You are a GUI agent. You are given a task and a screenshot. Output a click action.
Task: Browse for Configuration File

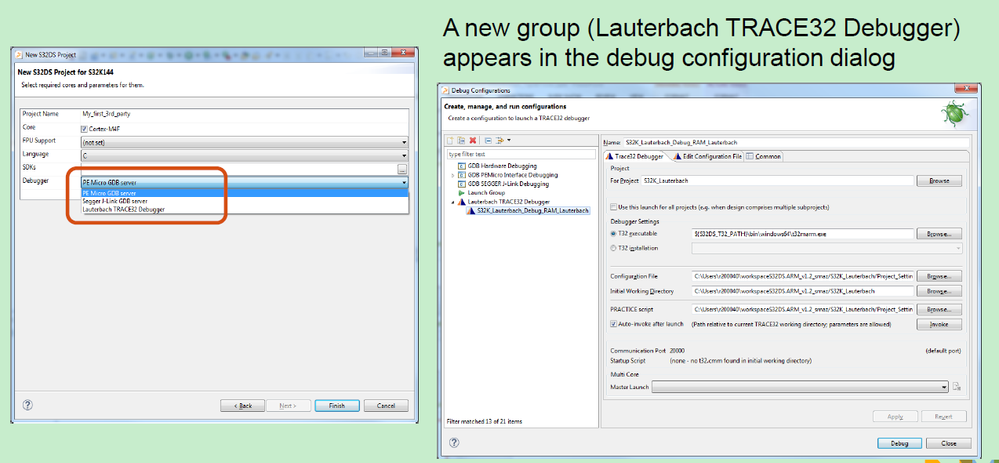[939, 276]
